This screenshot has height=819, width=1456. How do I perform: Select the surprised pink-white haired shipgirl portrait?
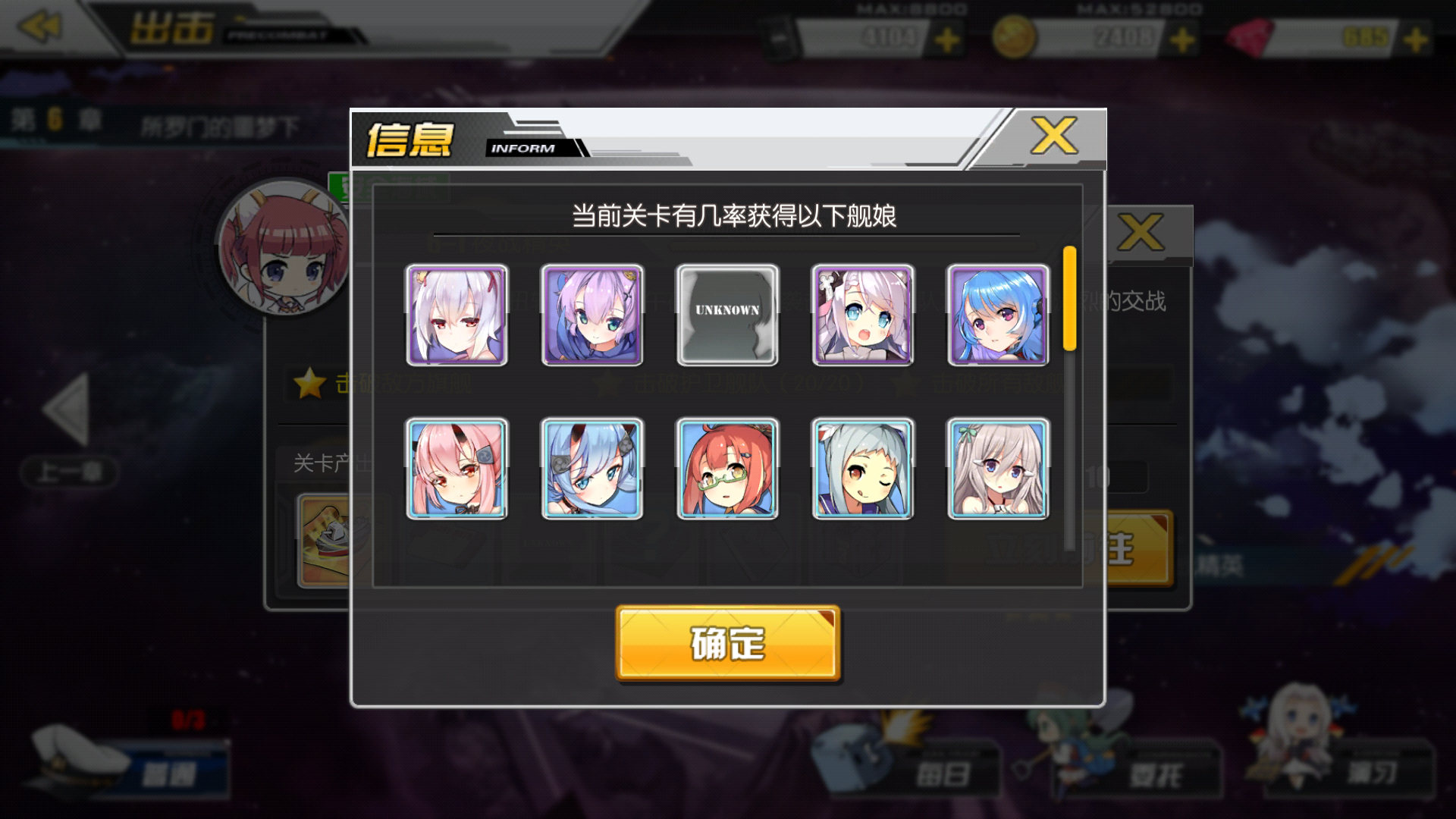click(x=862, y=315)
